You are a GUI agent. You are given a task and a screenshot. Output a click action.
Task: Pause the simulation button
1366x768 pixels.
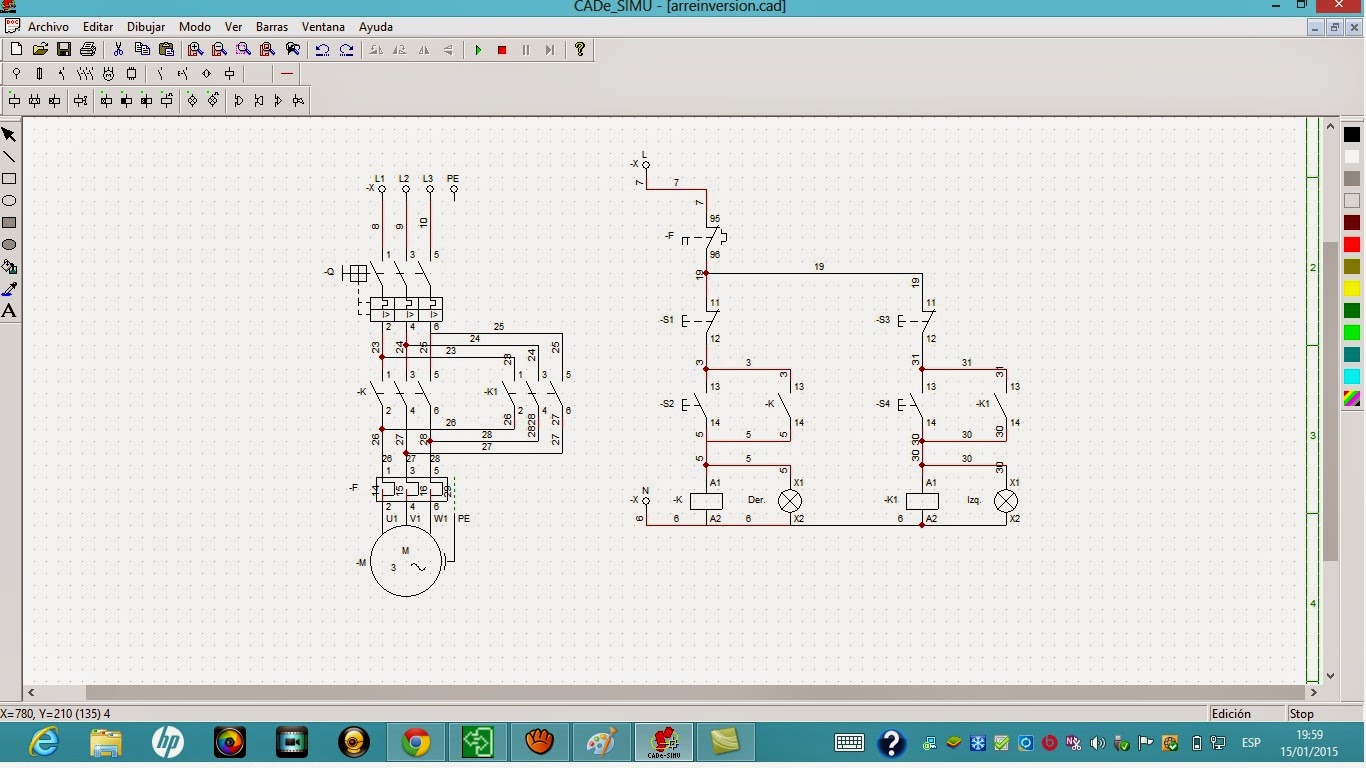526,49
